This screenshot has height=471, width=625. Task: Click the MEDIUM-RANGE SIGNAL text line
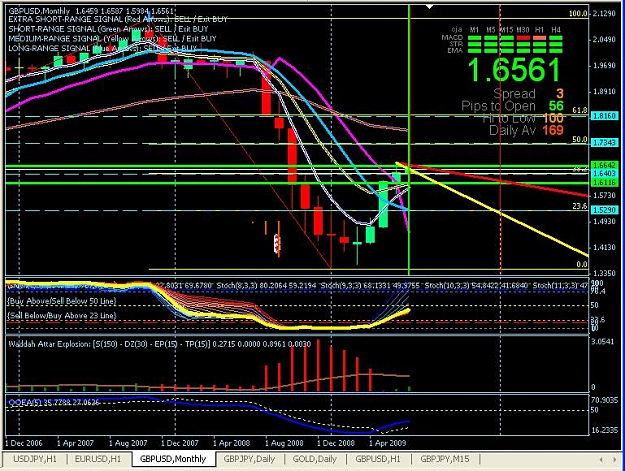[112, 39]
